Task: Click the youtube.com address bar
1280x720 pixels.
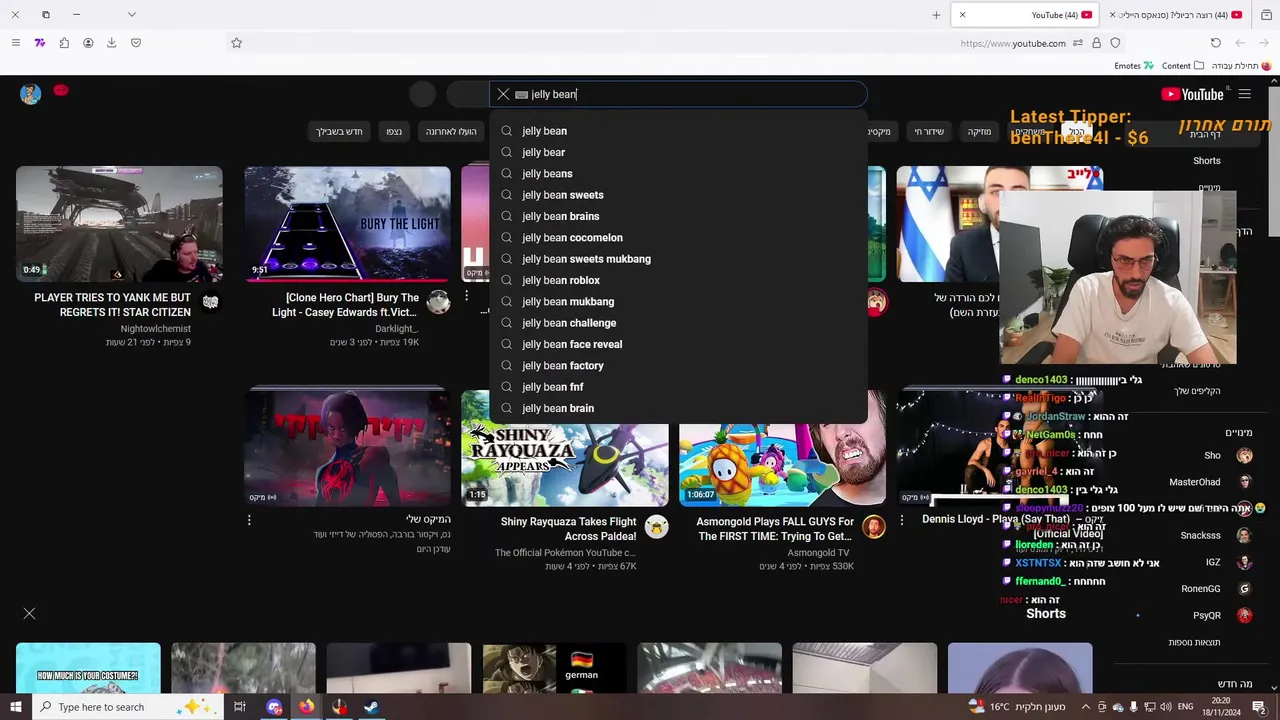Action: point(1013,43)
